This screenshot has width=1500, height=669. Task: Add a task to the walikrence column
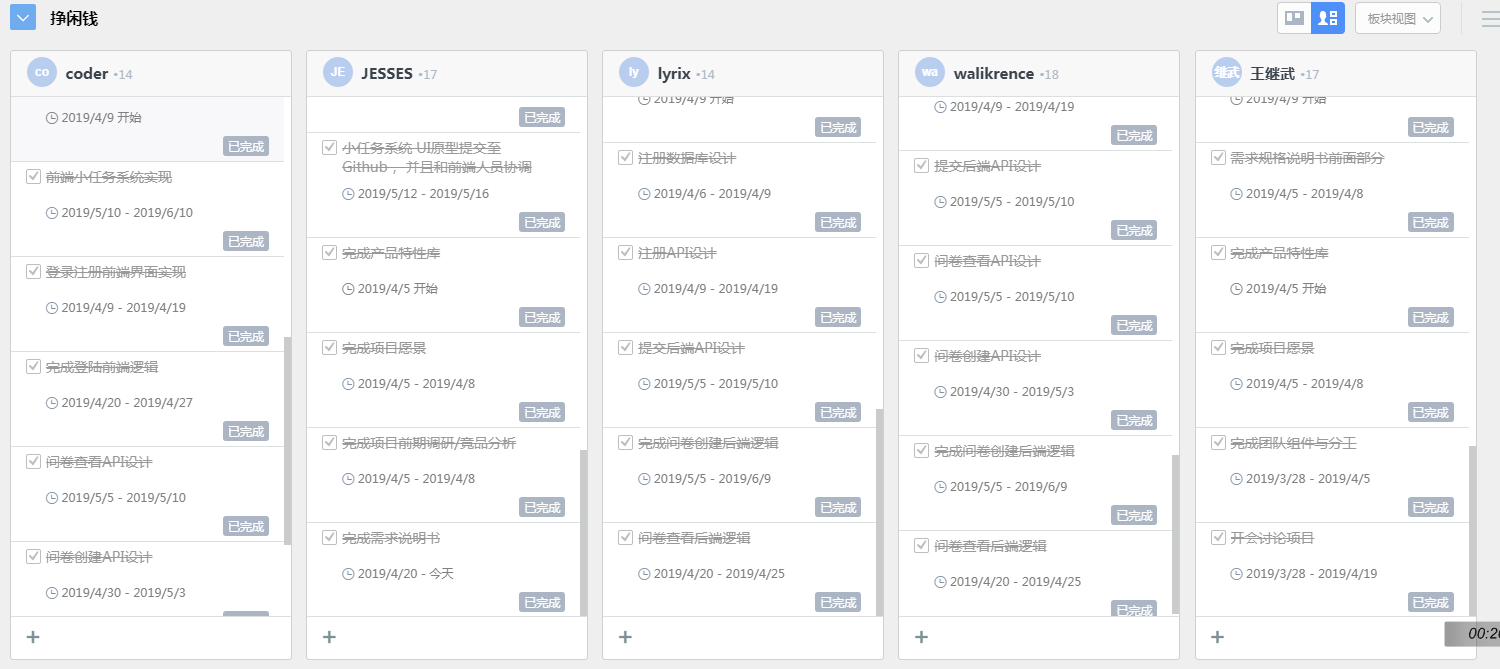click(x=921, y=637)
